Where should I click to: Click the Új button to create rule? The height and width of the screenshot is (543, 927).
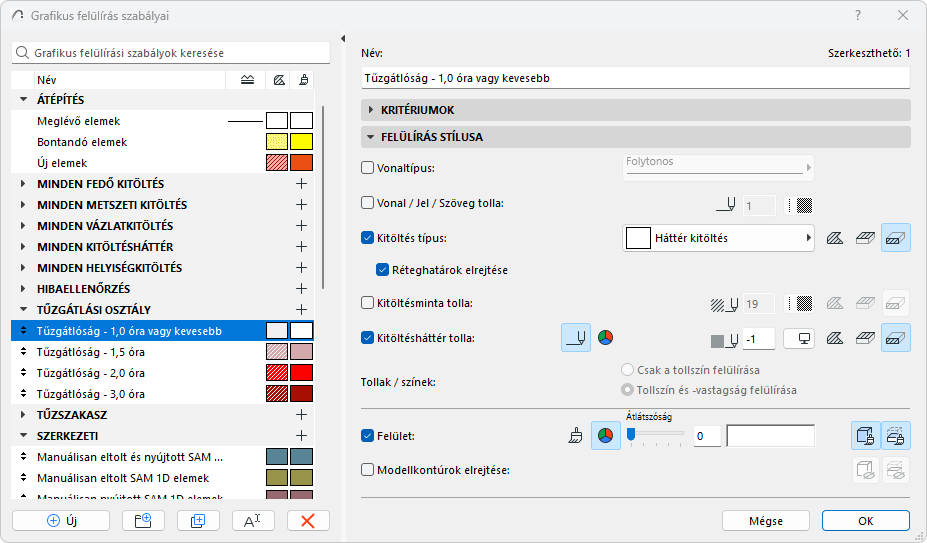pos(61,521)
